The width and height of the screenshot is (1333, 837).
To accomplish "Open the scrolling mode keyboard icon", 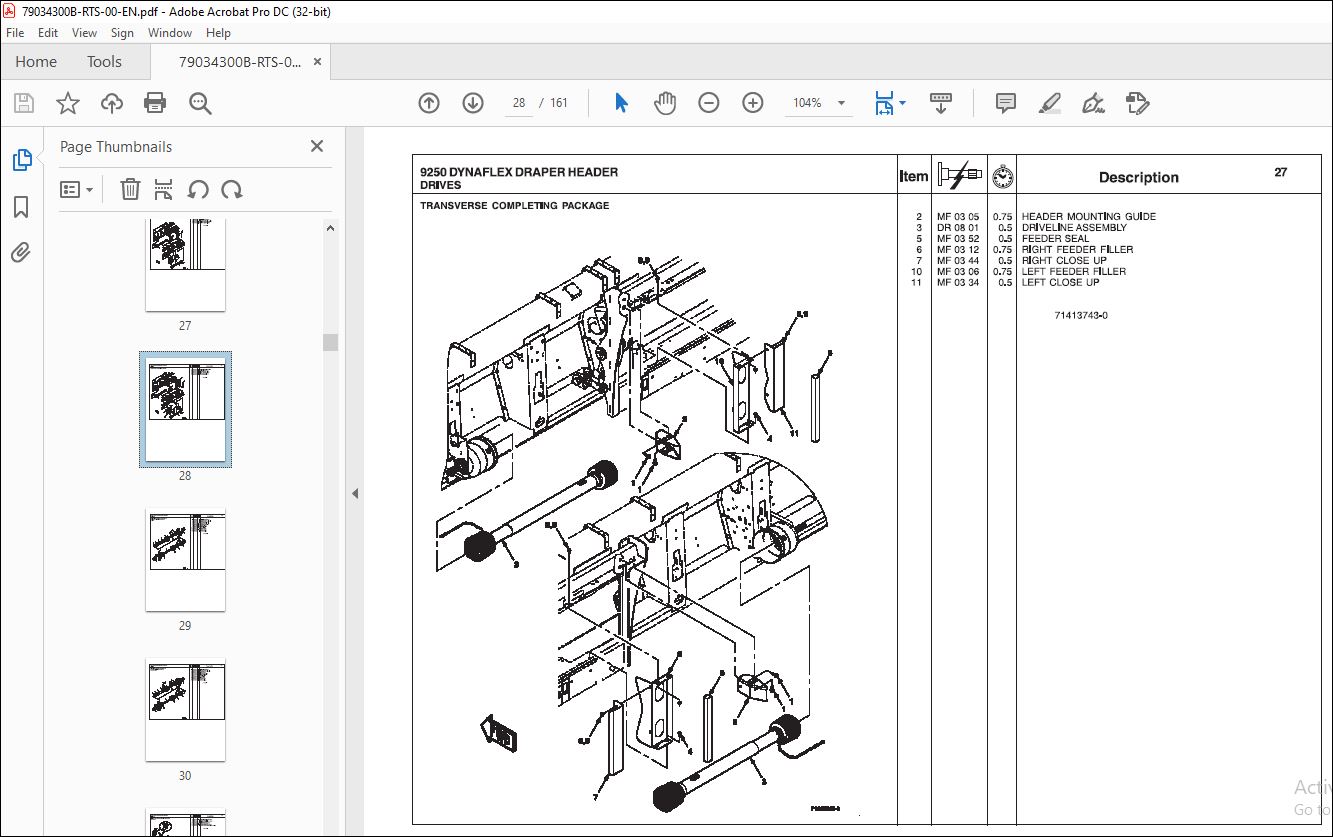I will (941, 103).
